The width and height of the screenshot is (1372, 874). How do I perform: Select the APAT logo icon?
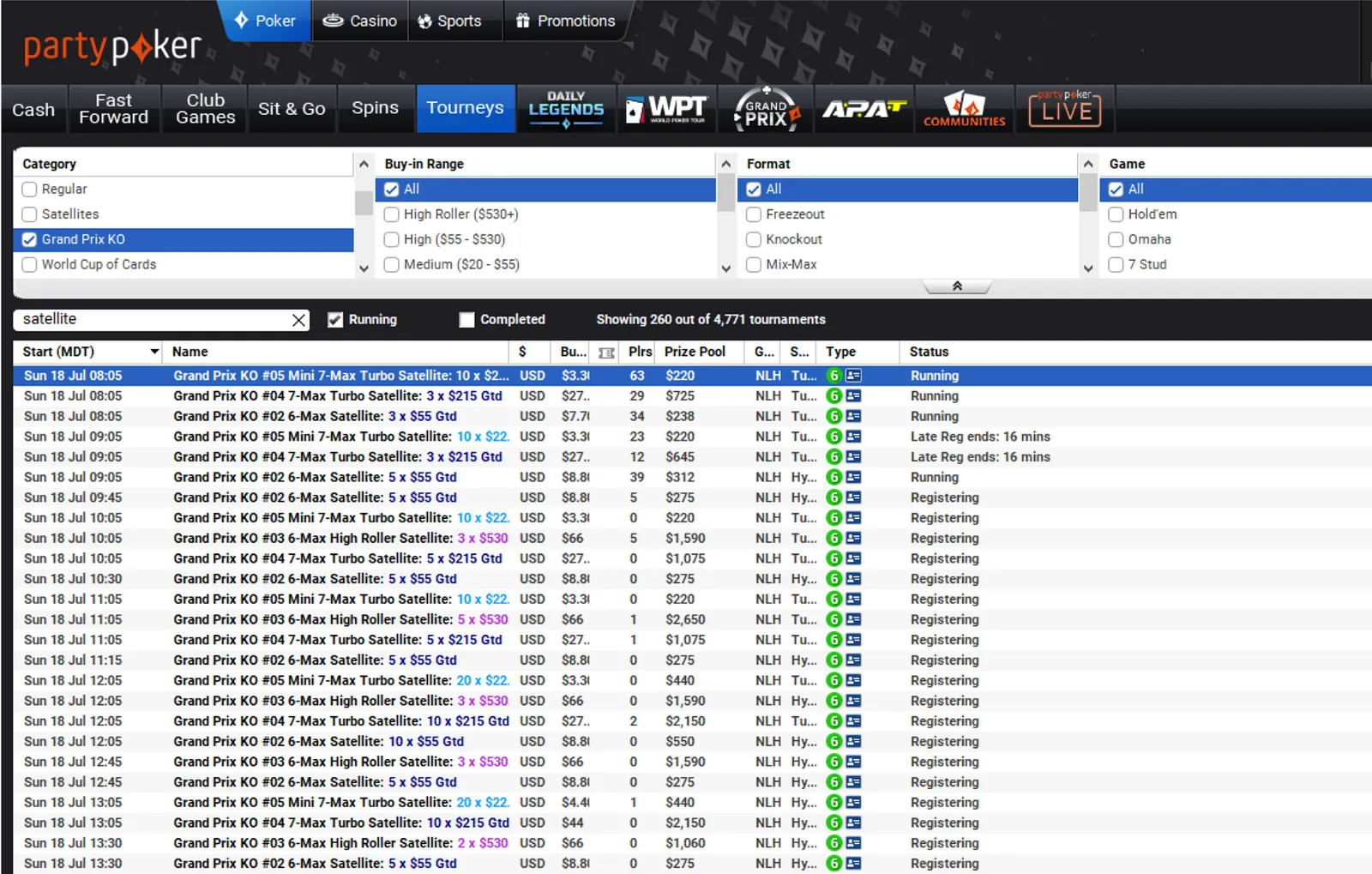(864, 109)
